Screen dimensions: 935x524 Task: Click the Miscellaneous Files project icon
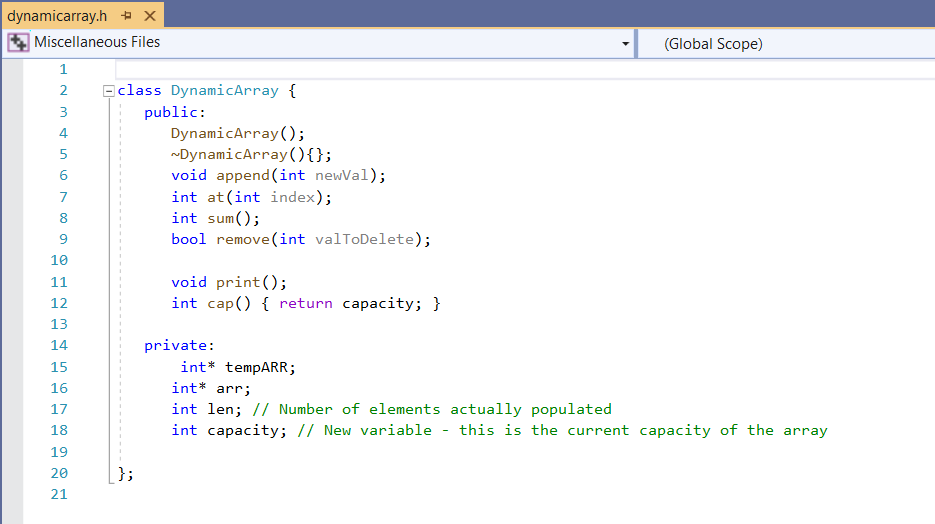click(x=18, y=42)
